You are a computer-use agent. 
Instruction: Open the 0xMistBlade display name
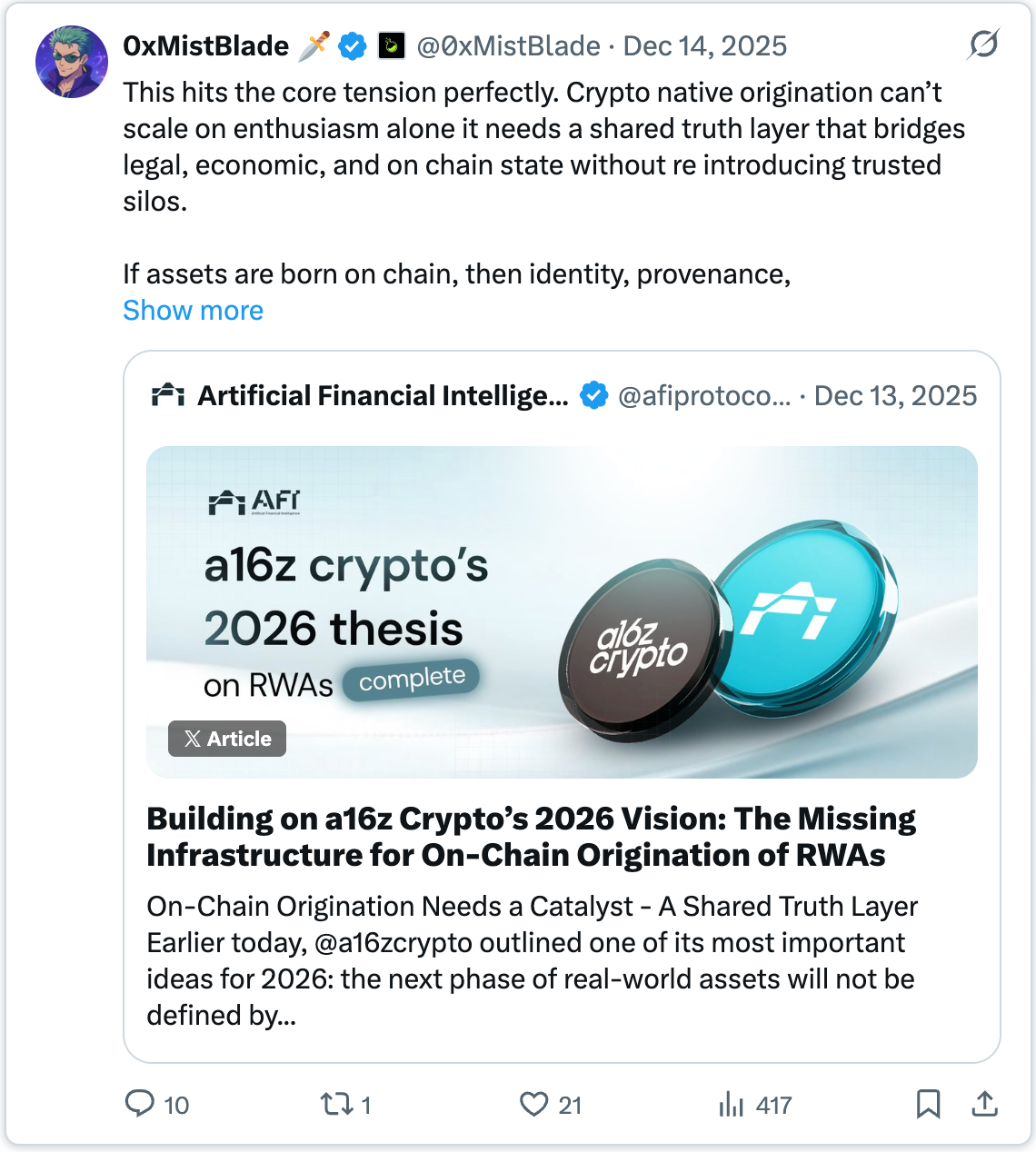click(206, 45)
